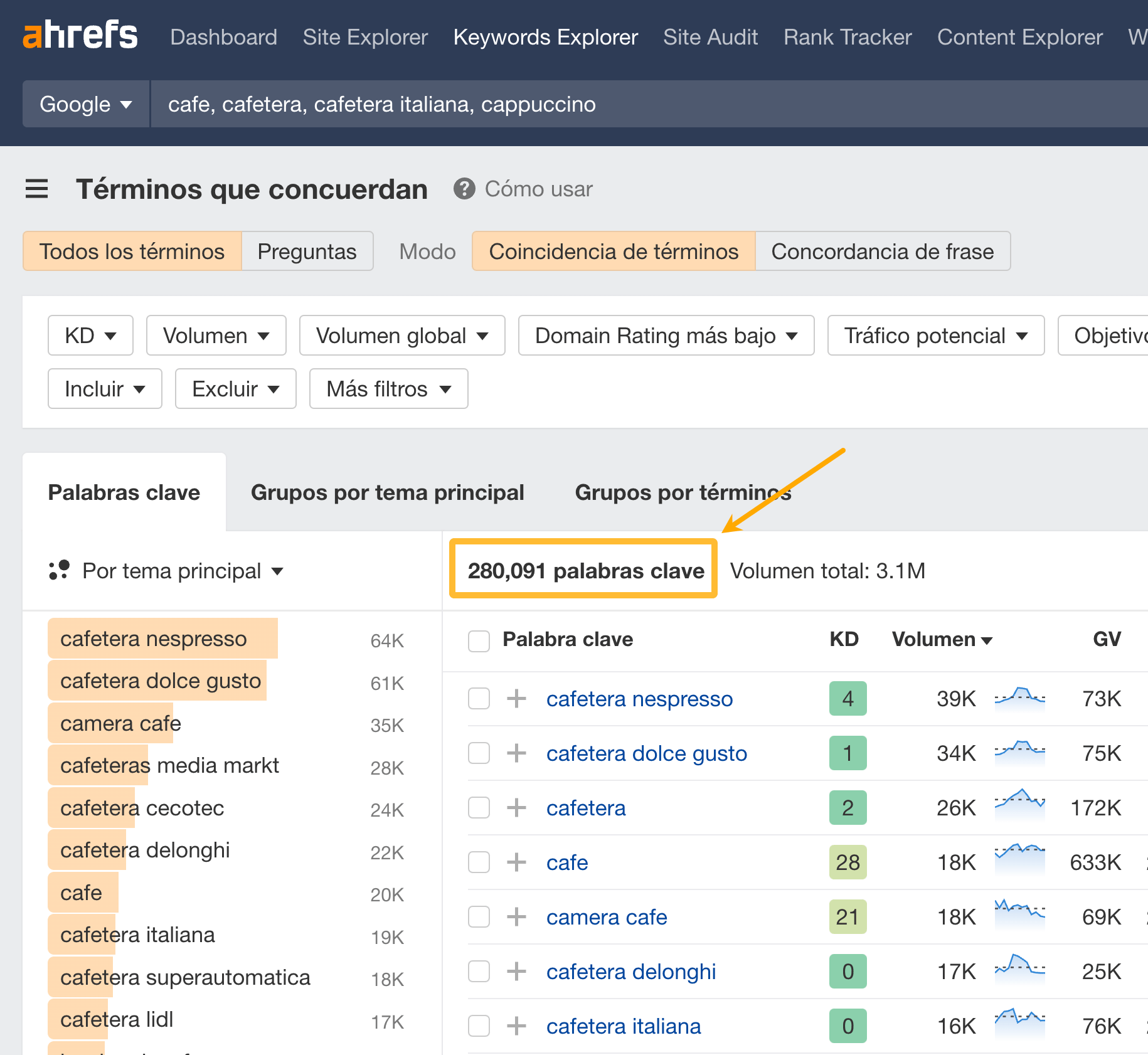Select all keywords with header checkbox

pos(479,640)
